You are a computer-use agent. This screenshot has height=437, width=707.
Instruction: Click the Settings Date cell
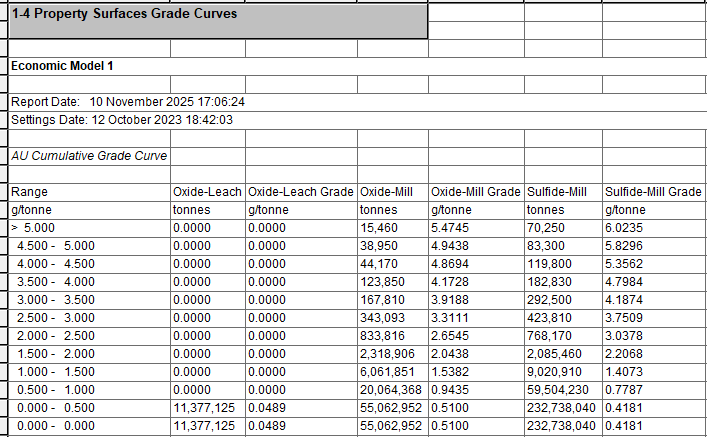tap(122, 120)
